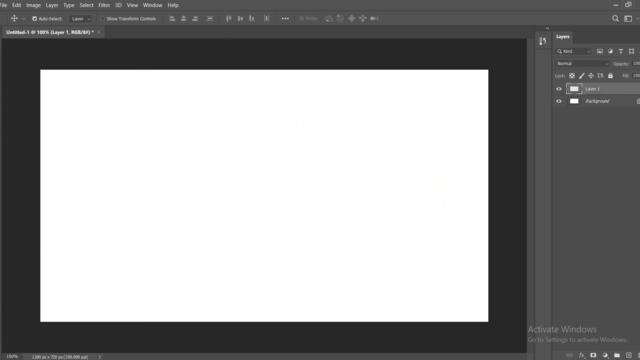Toggle the lock all padlock icon

610,76
